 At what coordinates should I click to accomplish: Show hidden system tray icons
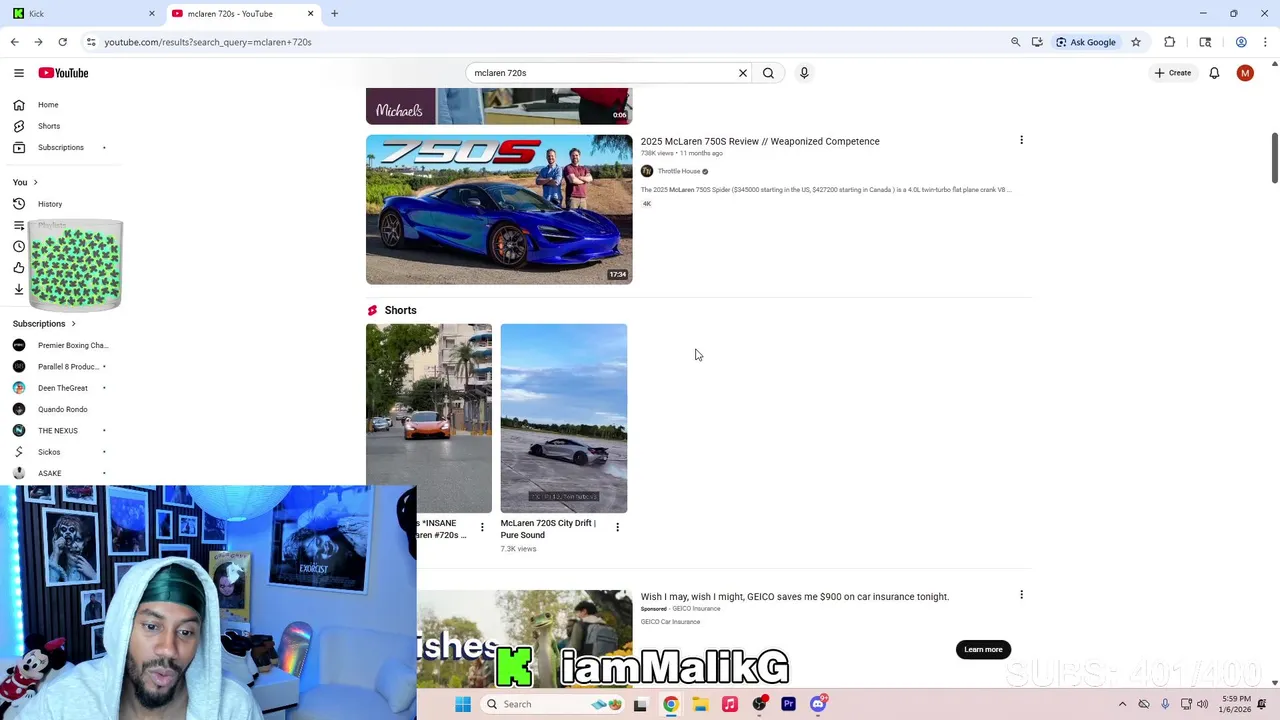coord(1122,704)
